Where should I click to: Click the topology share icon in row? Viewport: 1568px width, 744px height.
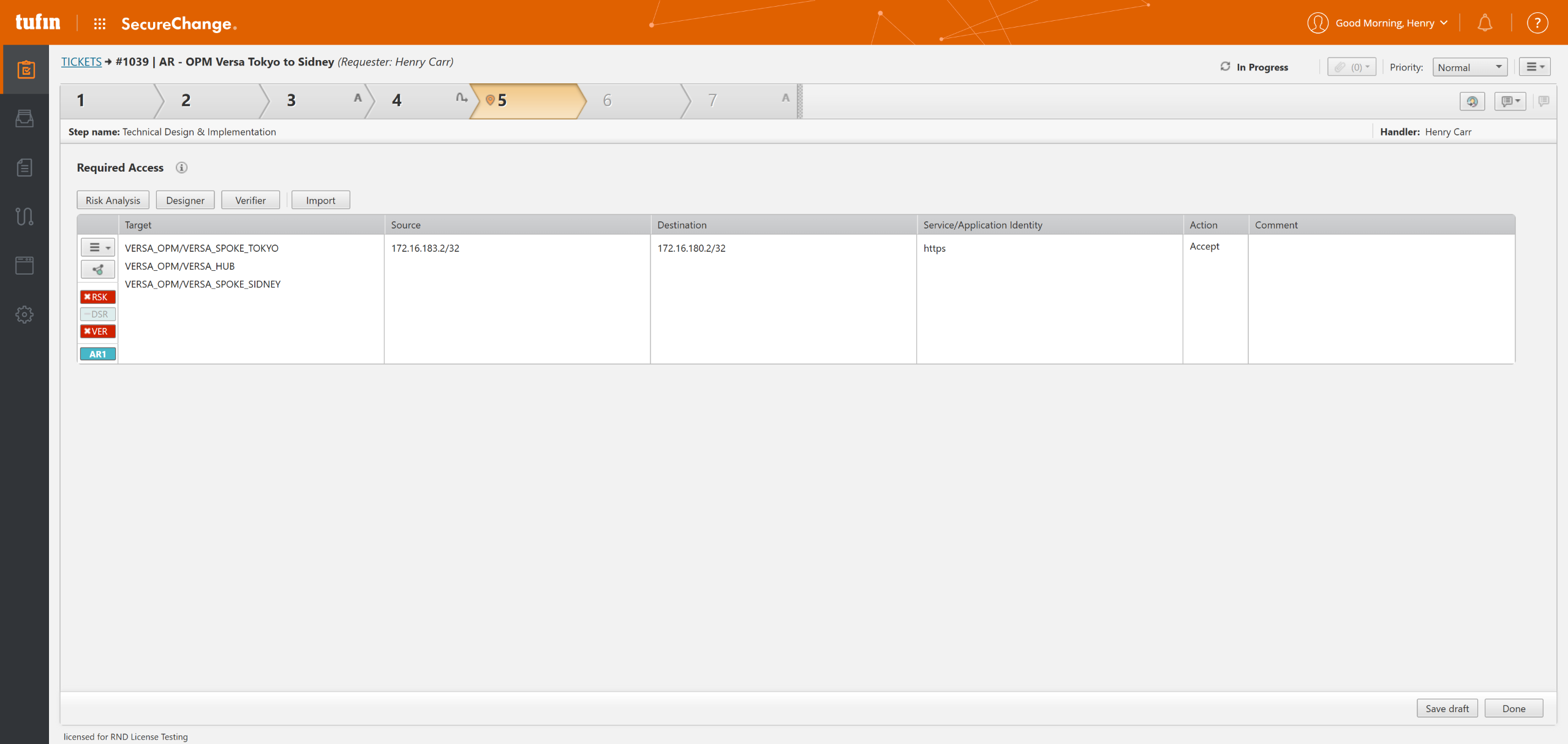click(98, 269)
